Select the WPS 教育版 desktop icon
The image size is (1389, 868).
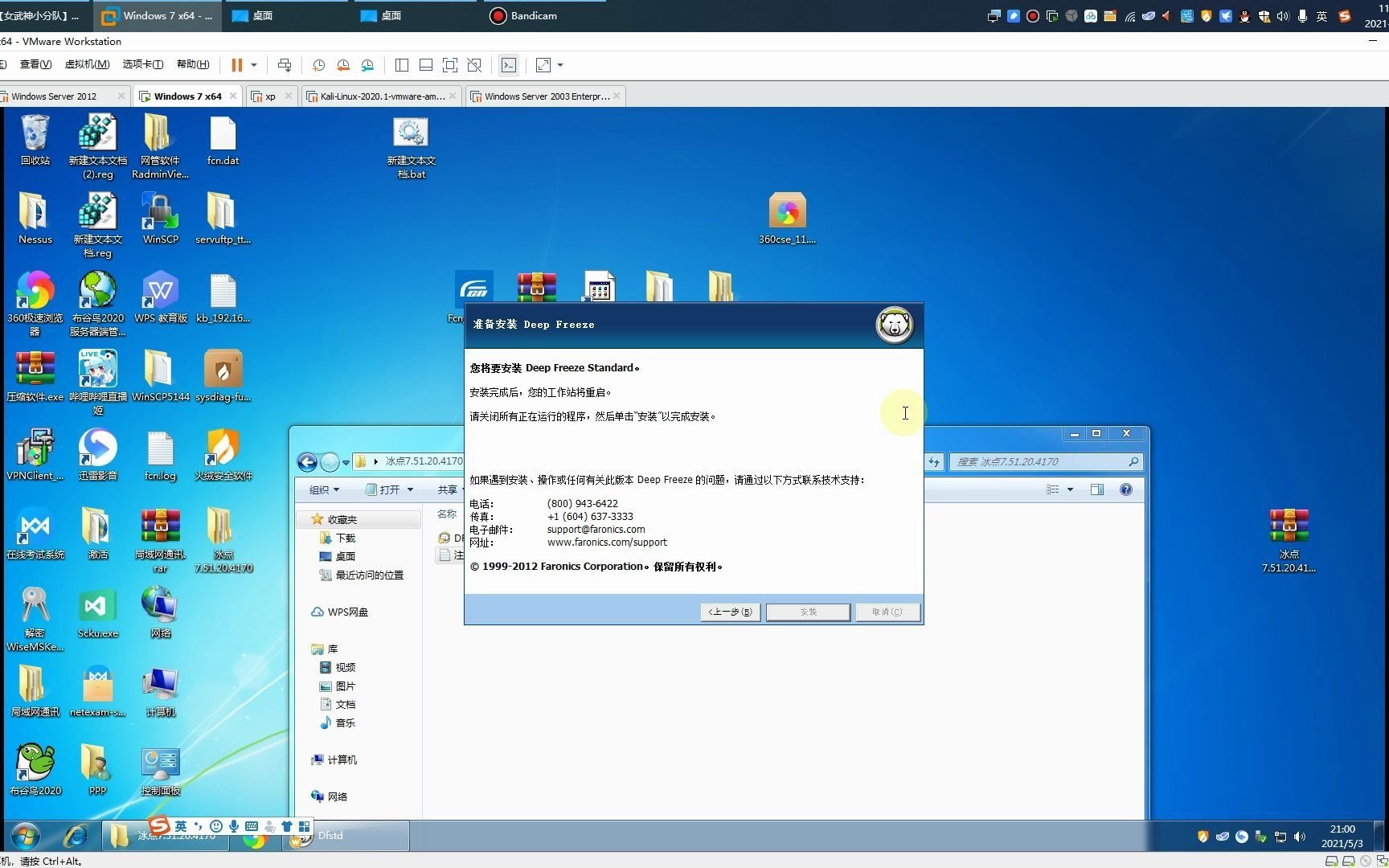click(160, 297)
